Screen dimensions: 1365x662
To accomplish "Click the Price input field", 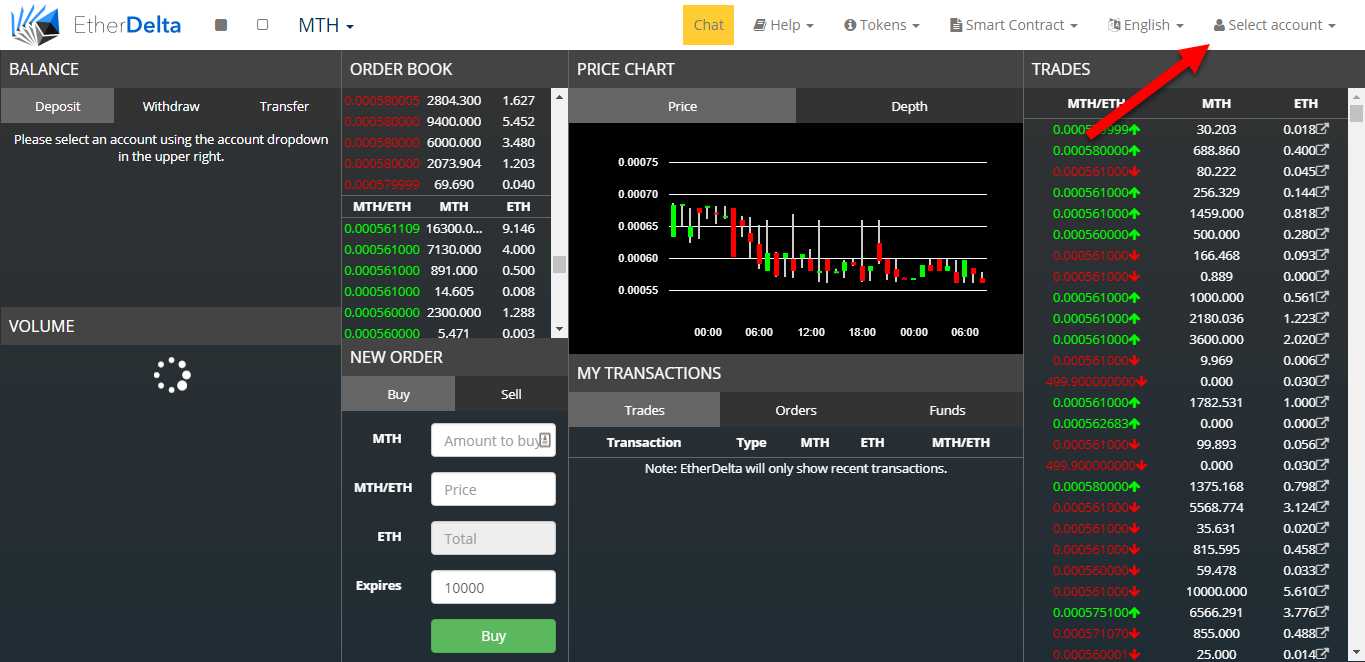I will coord(493,489).
